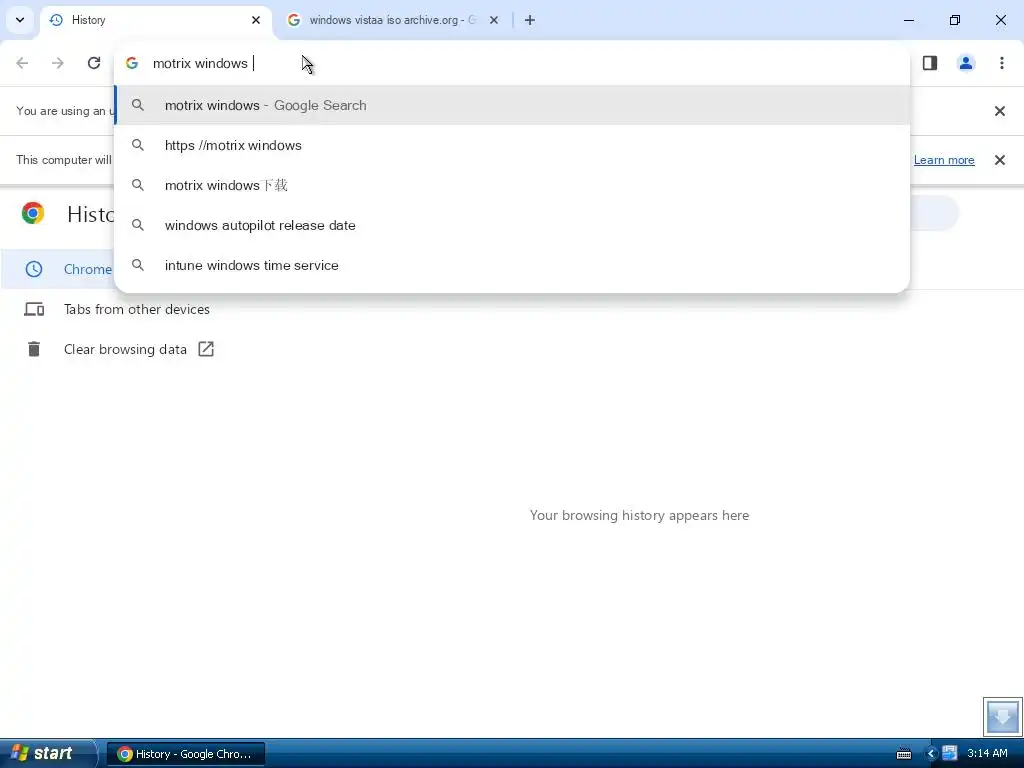Click address bar text motrix windows

[200, 63]
